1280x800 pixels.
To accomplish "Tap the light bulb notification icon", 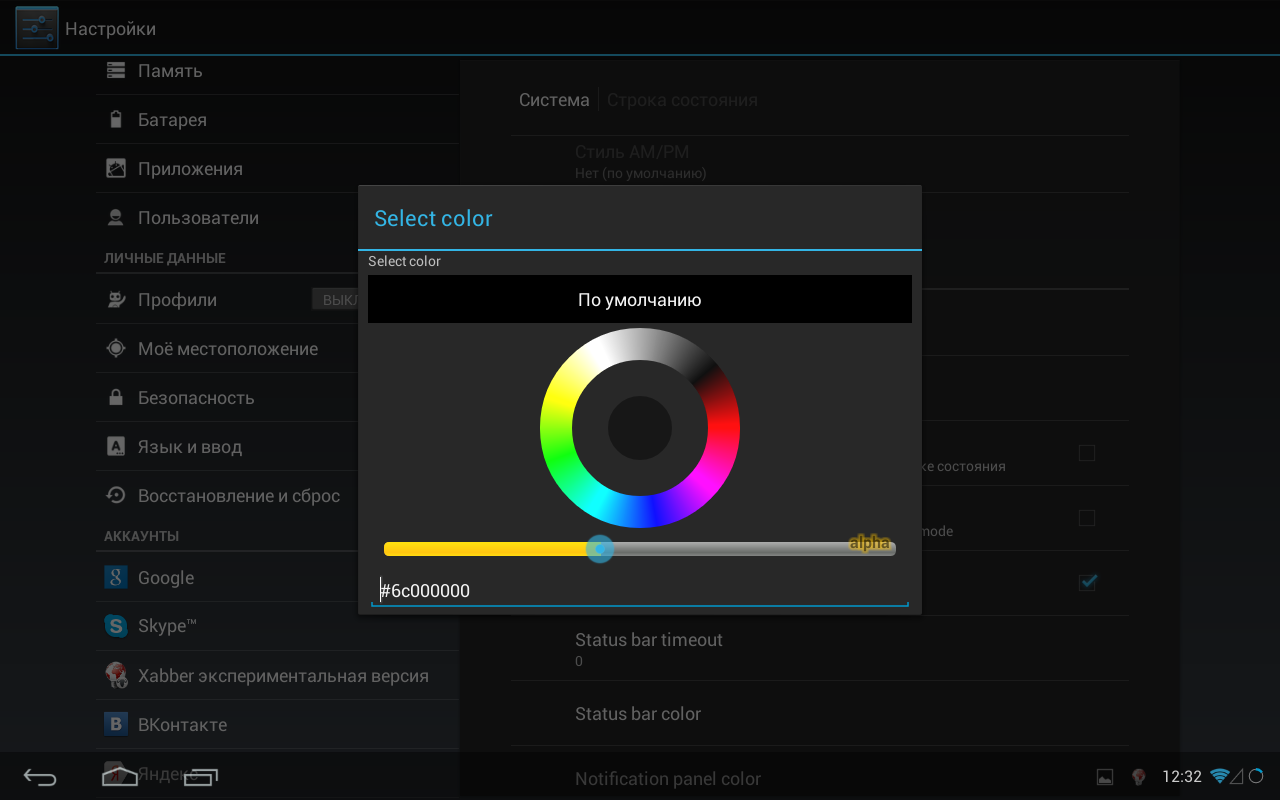I will point(1138,776).
